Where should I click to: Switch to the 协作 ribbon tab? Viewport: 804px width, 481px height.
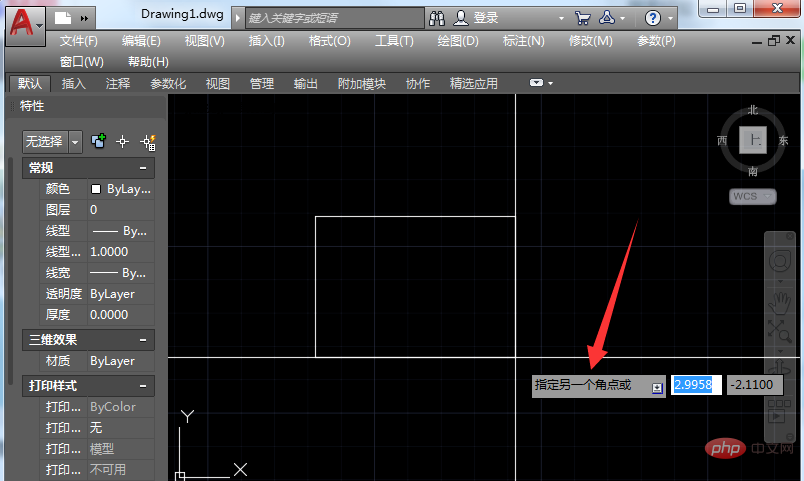tap(418, 84)
